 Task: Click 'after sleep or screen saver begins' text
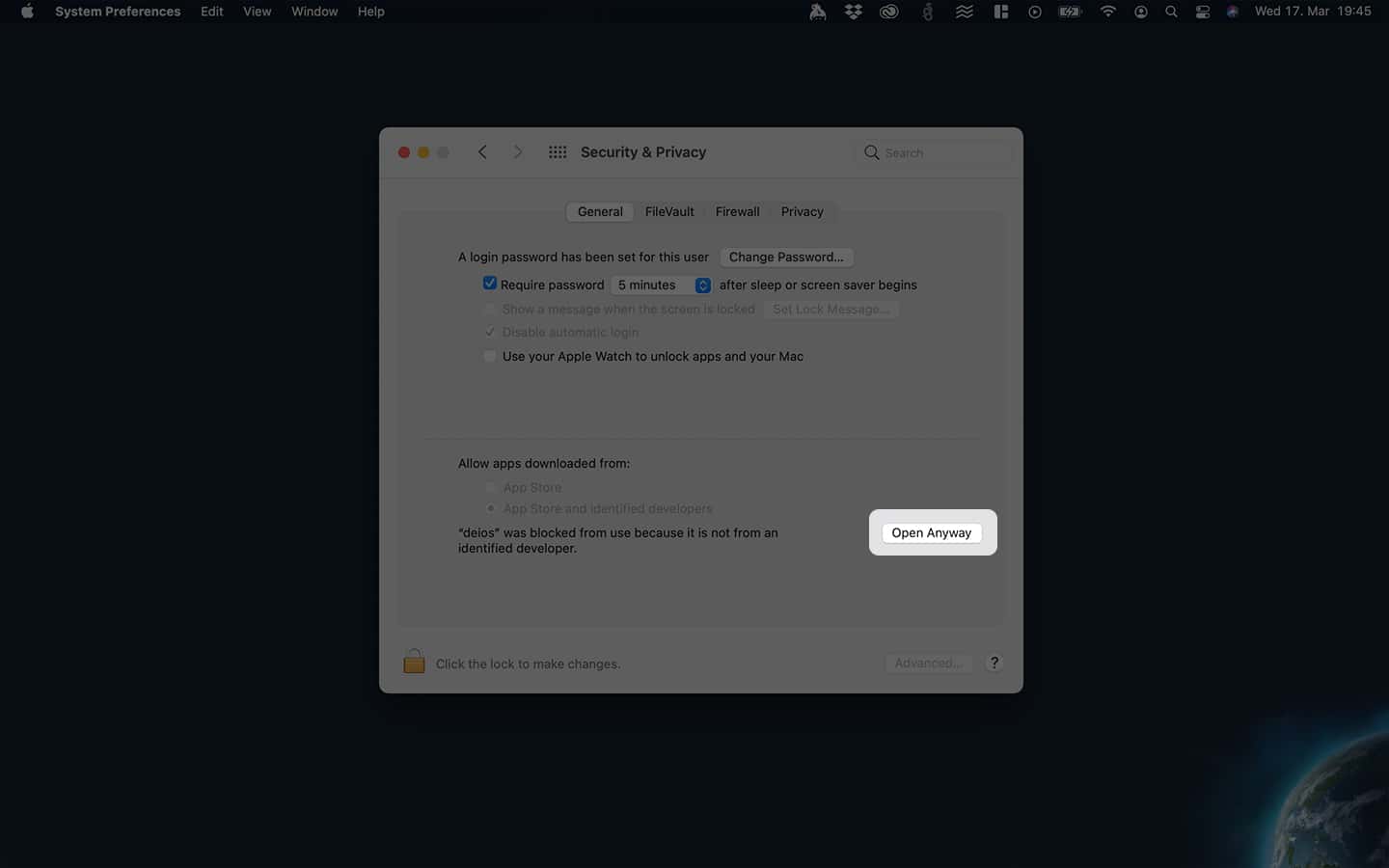pyautogui.click(x=818, y=285)
